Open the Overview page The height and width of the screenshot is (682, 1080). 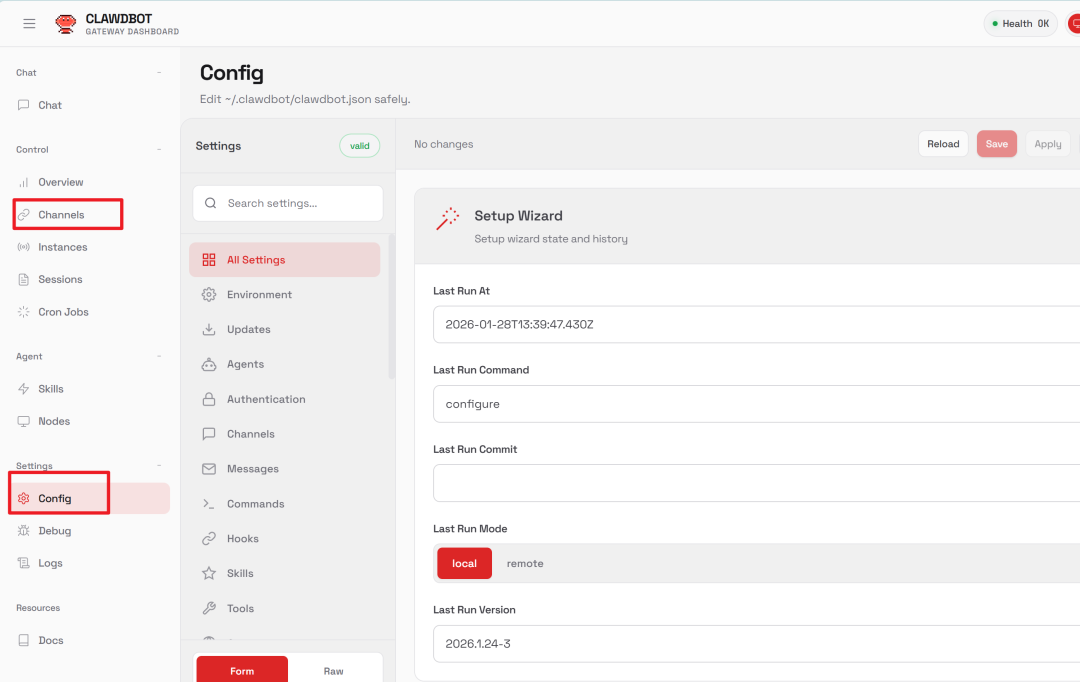pos(90,182)
